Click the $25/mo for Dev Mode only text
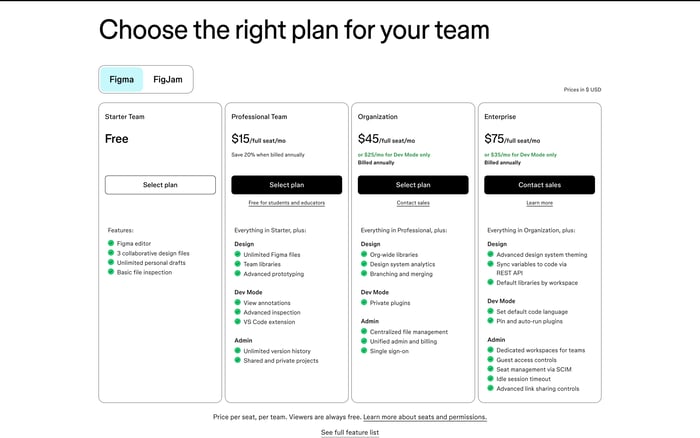This screenshot has width=700, height=438. pyautogui.click(x=397, y=155)
